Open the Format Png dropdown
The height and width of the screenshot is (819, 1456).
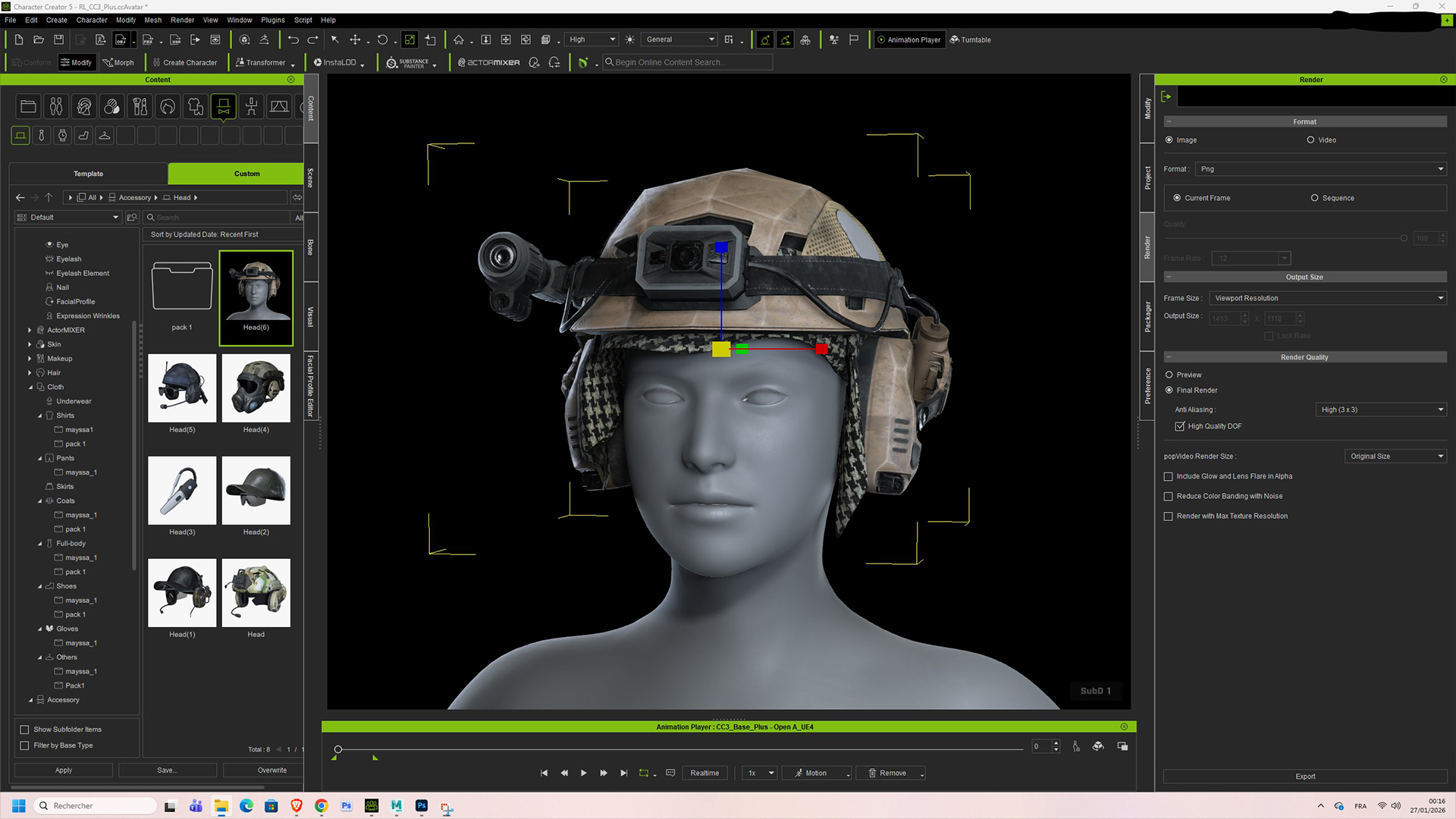[x=1321, y=169]
